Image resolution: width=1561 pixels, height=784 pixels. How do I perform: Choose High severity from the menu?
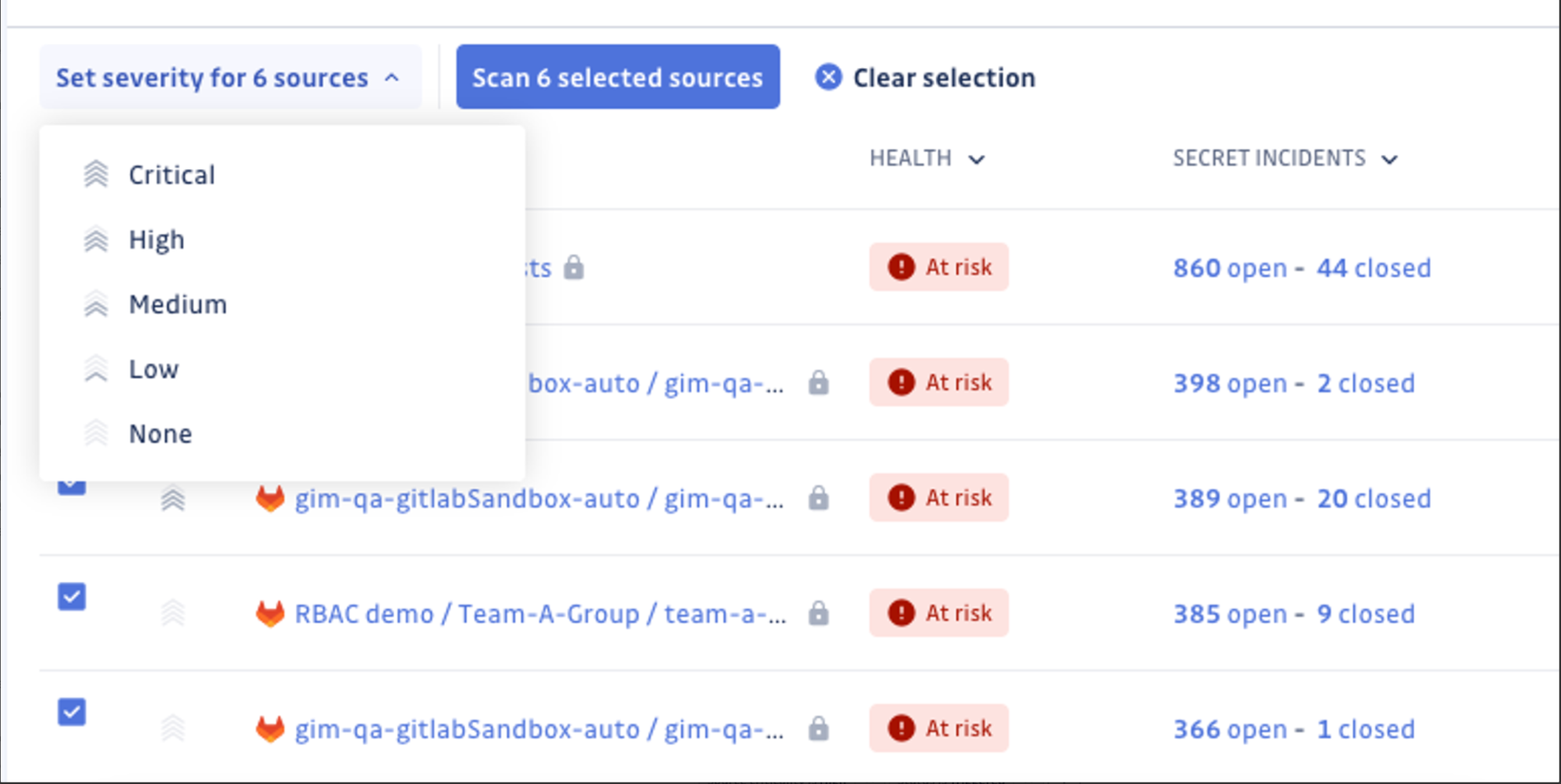[157, 239]
